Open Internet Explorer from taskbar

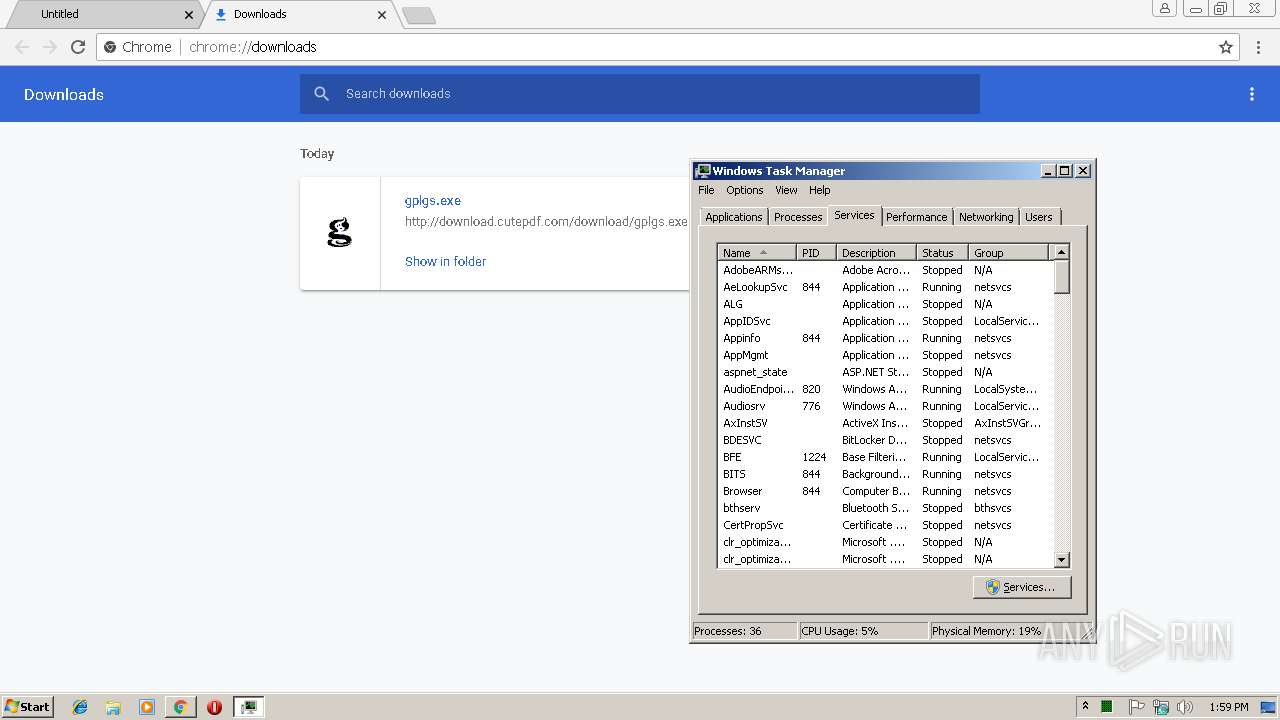point(80,707)
